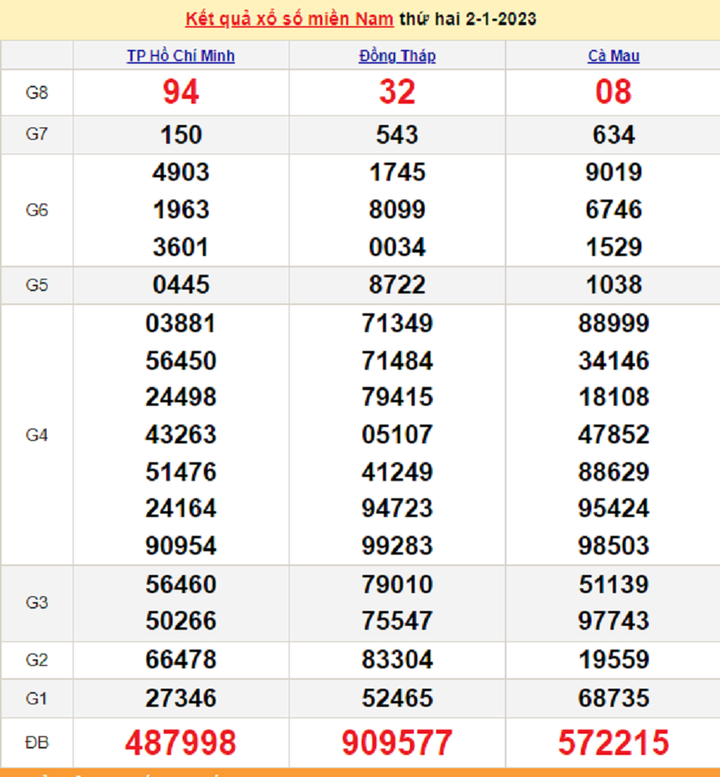Click the G1 number 27346
This screenshot has height=777, width=720.
181,697
